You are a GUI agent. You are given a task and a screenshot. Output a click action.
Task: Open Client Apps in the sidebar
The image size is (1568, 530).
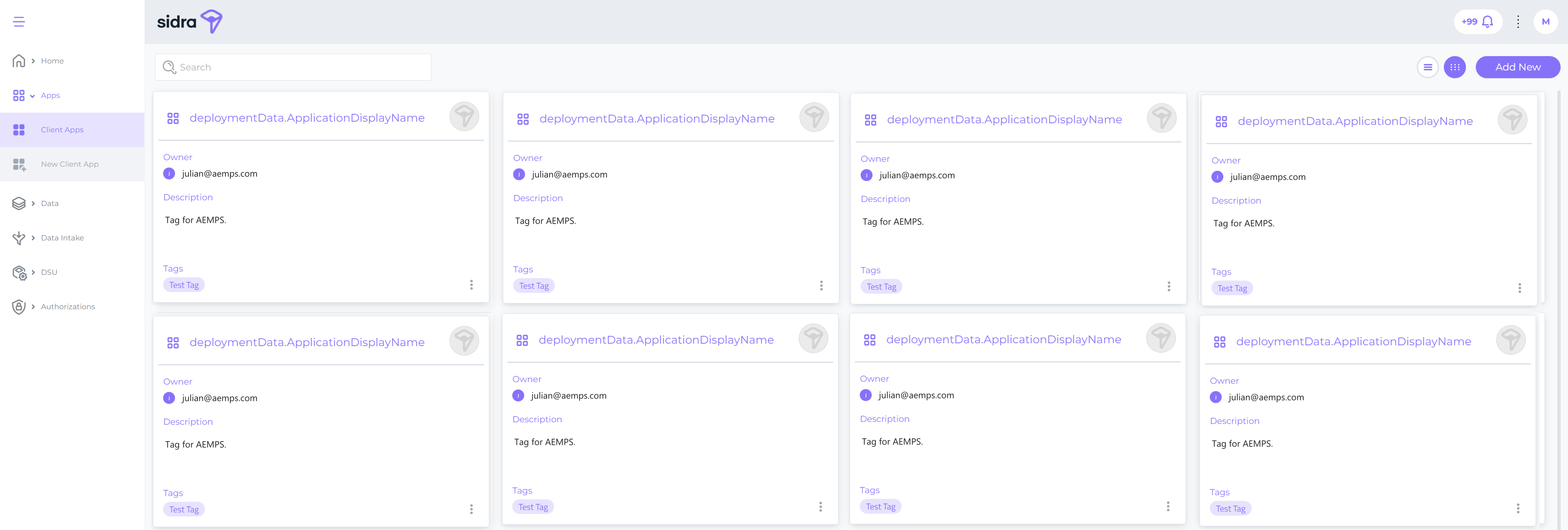tap(72, 129)
